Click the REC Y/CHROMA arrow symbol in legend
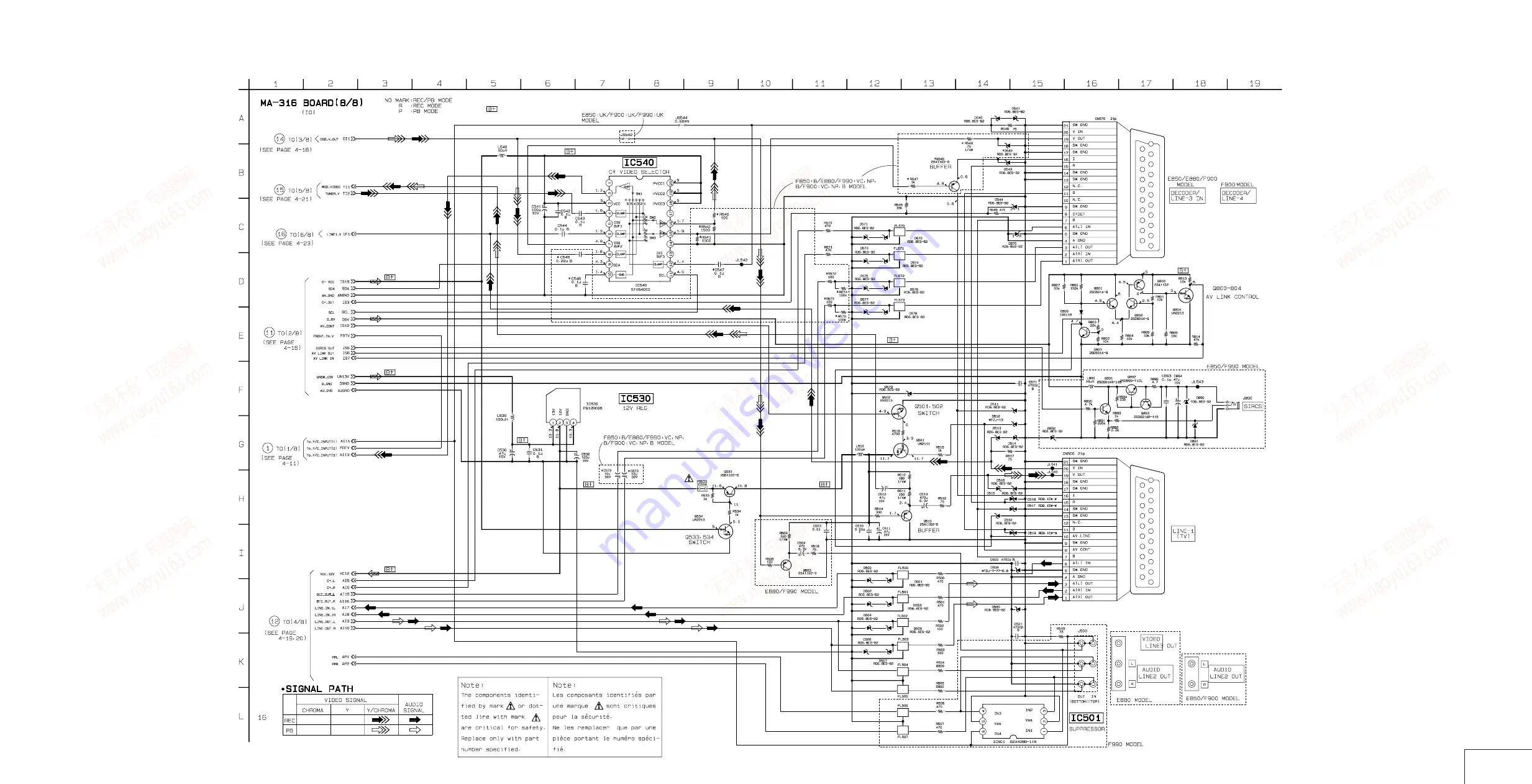The height and width of the screenshot is (784, 1532). [380, 720]
